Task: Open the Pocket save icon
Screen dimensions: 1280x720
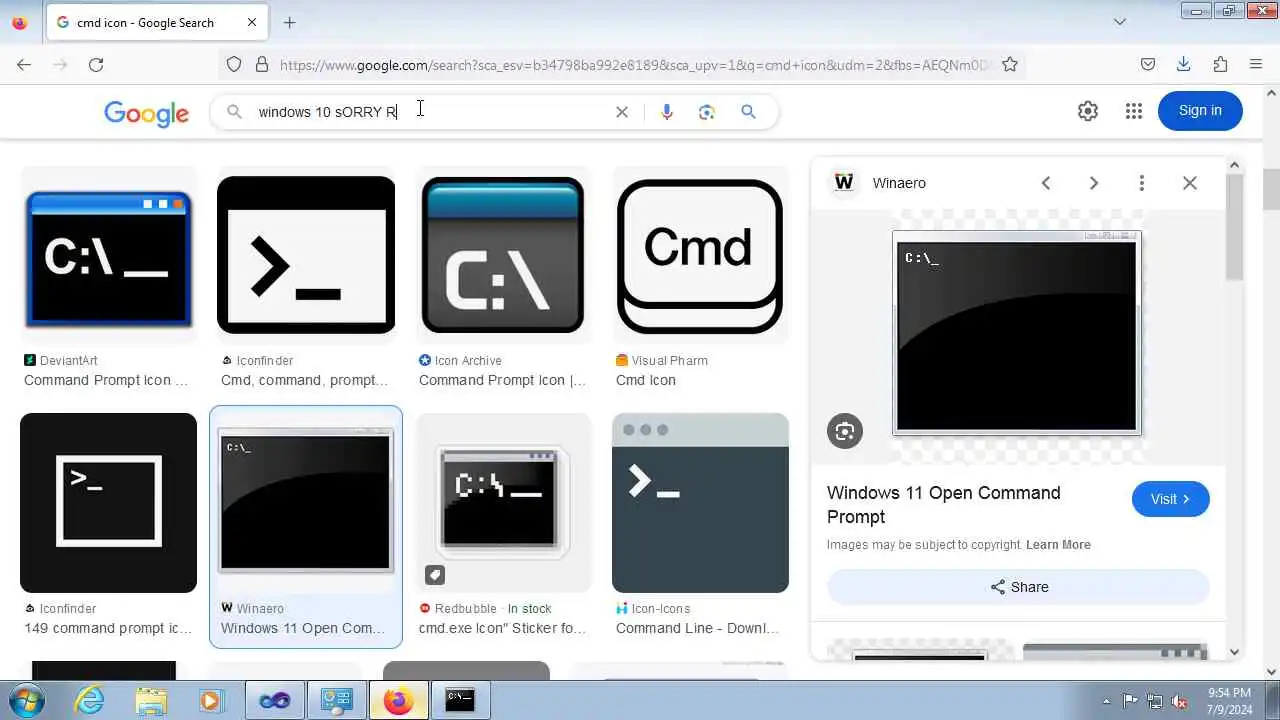Action: click(x=1148, y=64)
